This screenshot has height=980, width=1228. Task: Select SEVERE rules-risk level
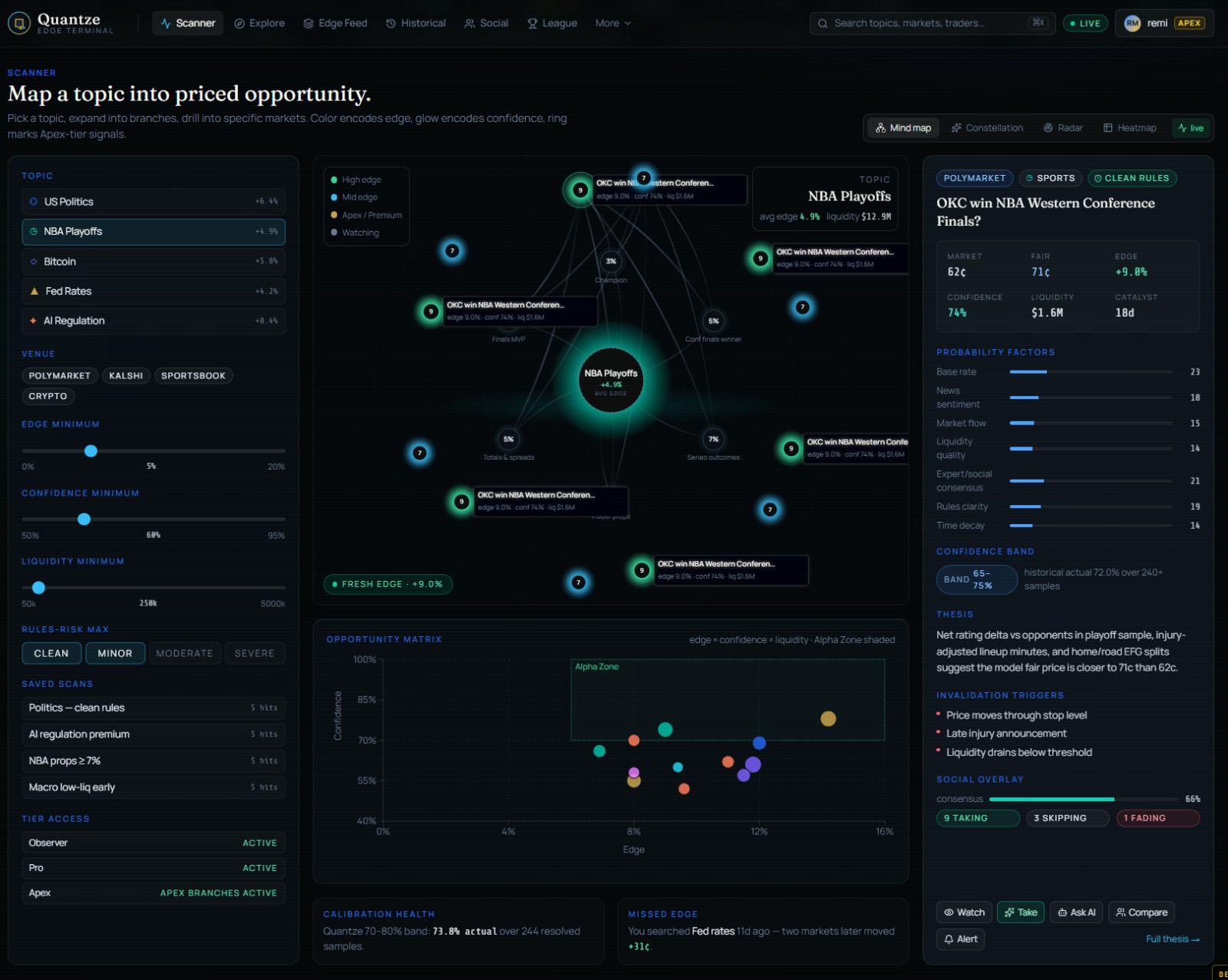pos(255,654)
